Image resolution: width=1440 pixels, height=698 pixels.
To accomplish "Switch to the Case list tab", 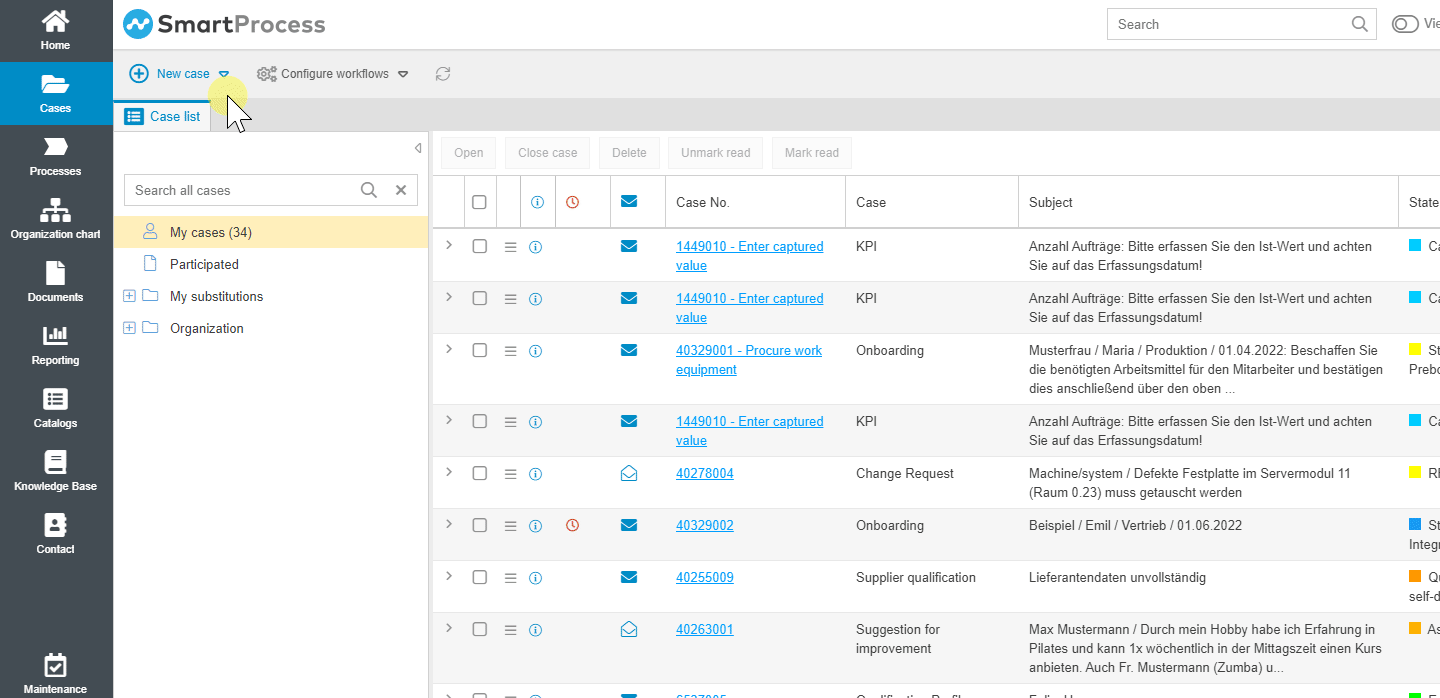I will (x=163, y=116).
